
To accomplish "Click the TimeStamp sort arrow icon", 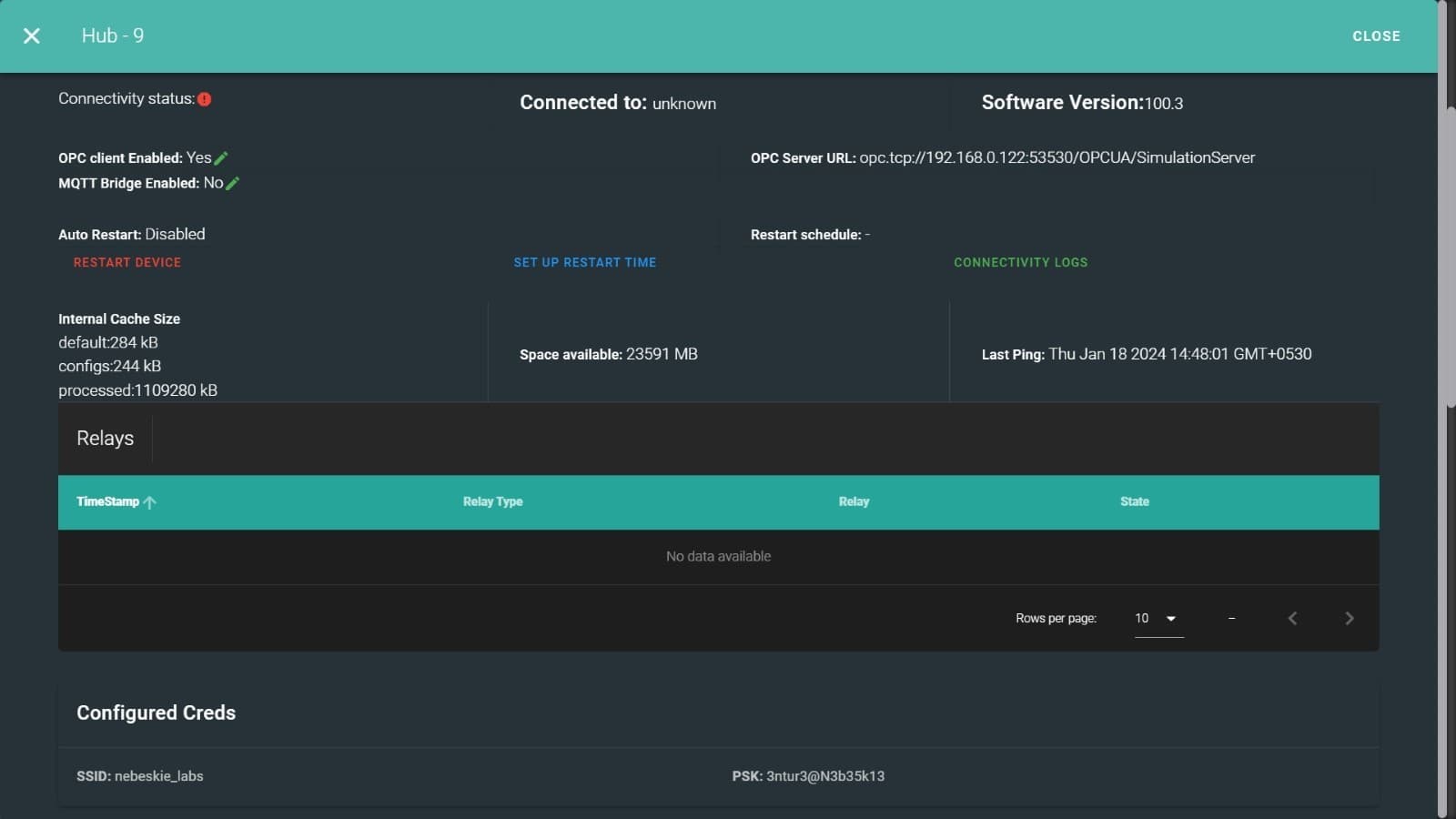I will pyautogui.click(x=150, y=502).
